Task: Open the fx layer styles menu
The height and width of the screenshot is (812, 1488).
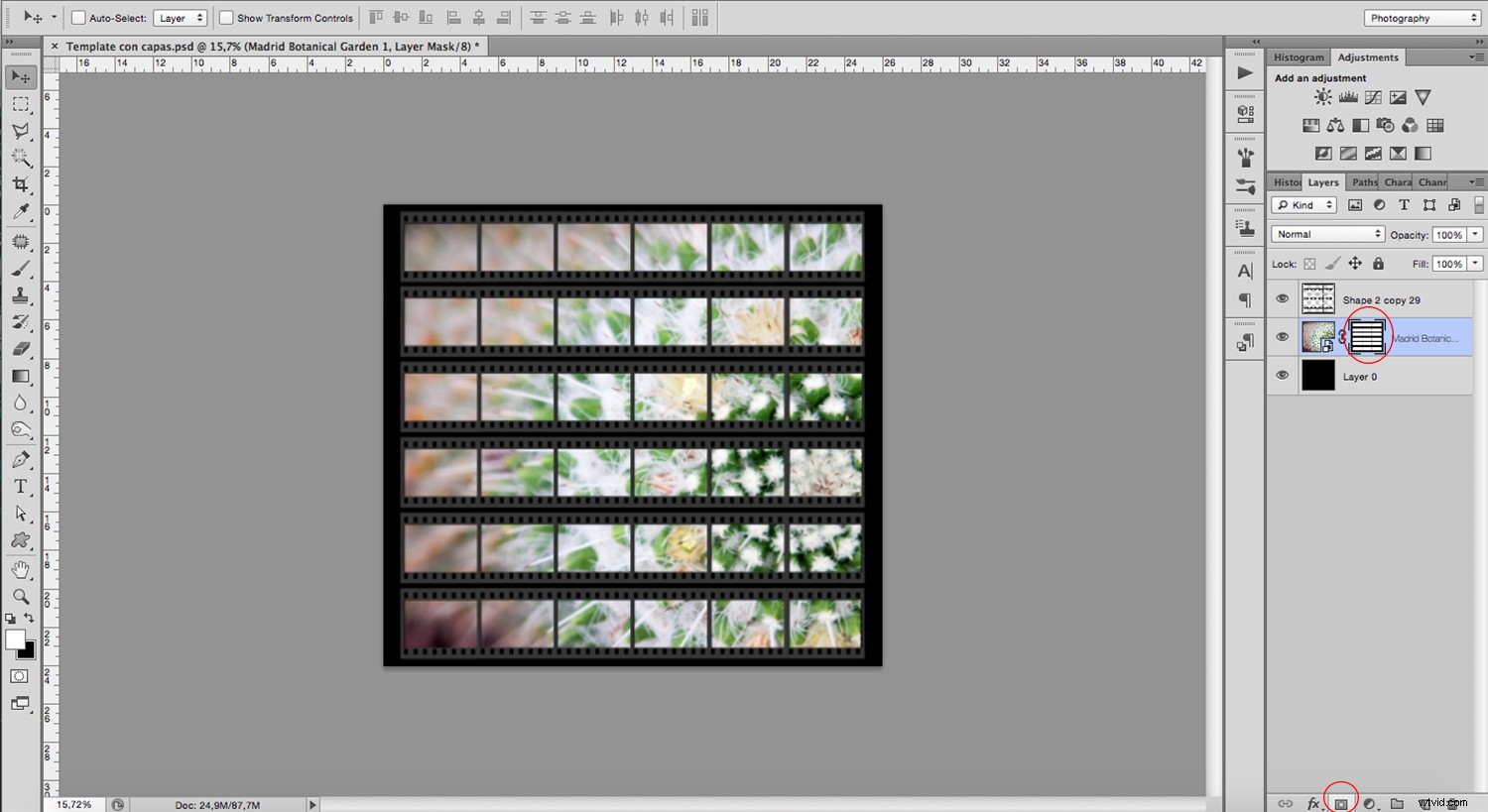Action: click(1315, 803)
